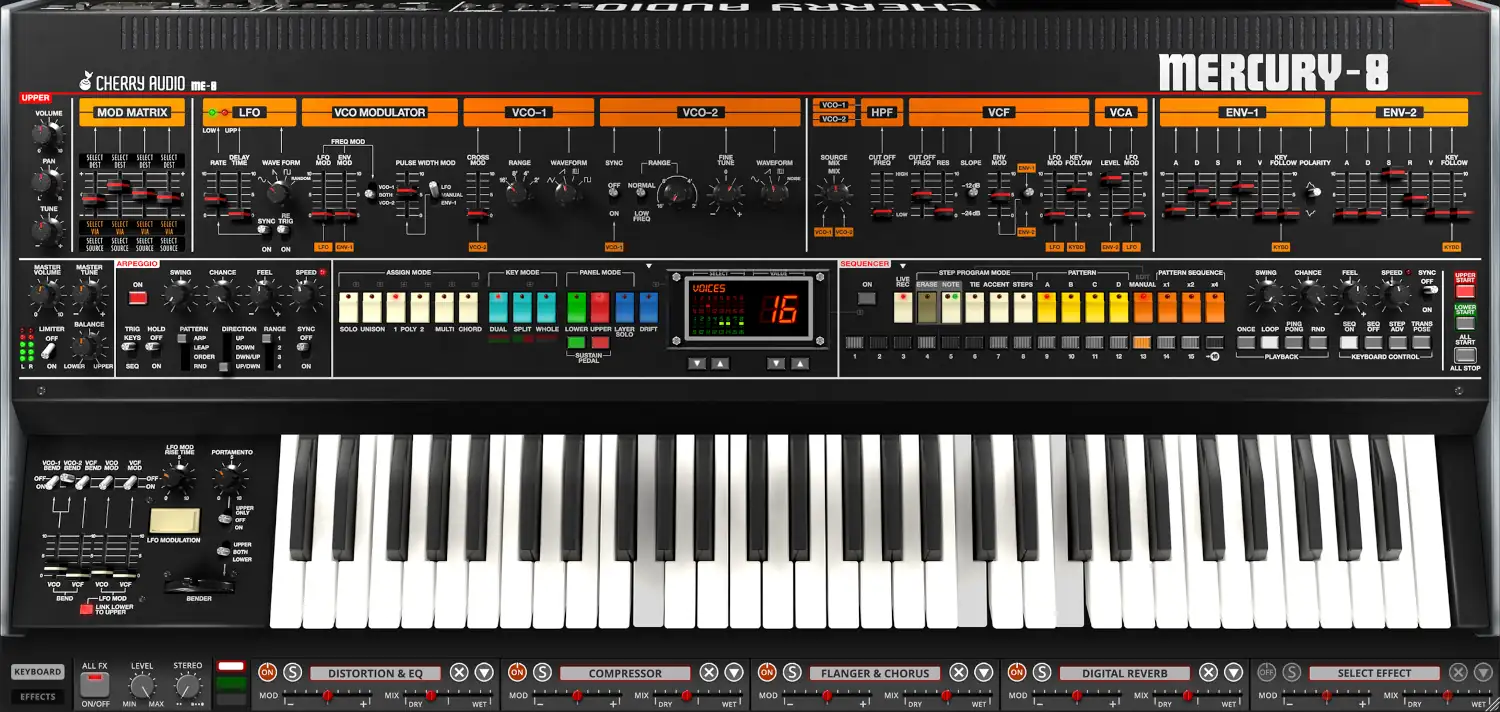Switch to the Effects view tab
The height and width of the screenshot is (712, 1500).
coord(38,697)
